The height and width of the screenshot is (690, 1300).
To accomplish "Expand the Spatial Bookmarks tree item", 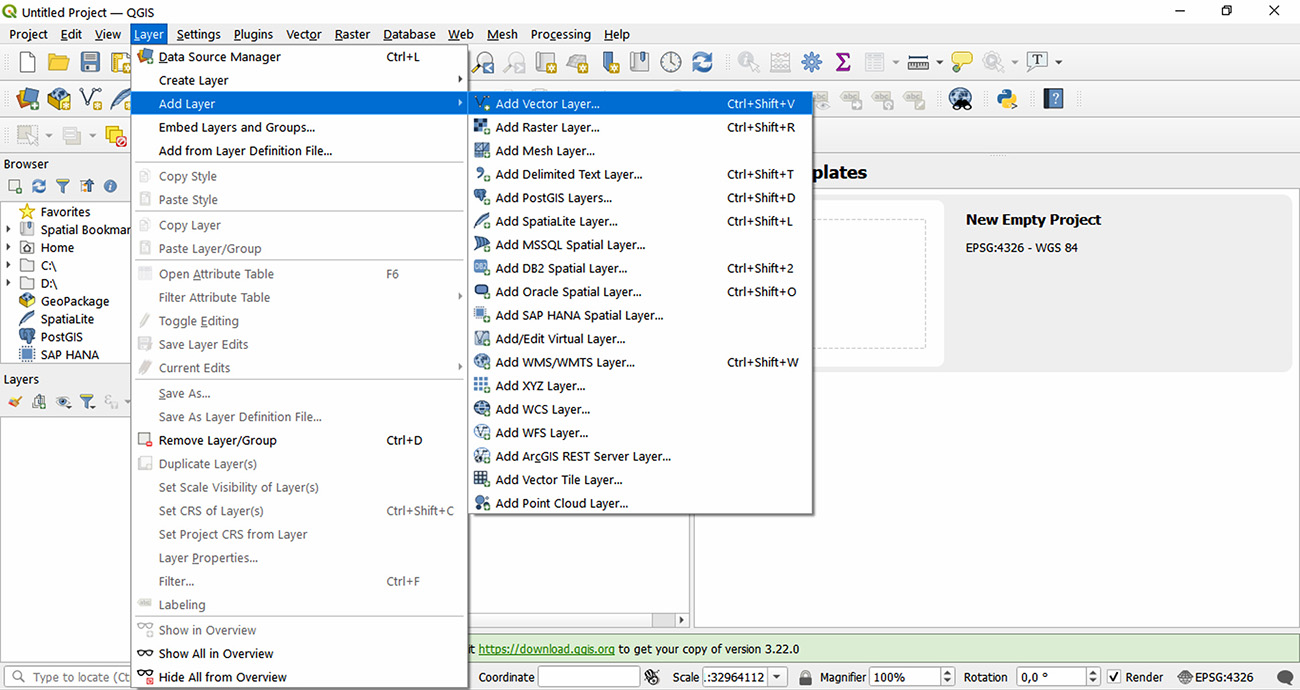I will tap(9, 230).
